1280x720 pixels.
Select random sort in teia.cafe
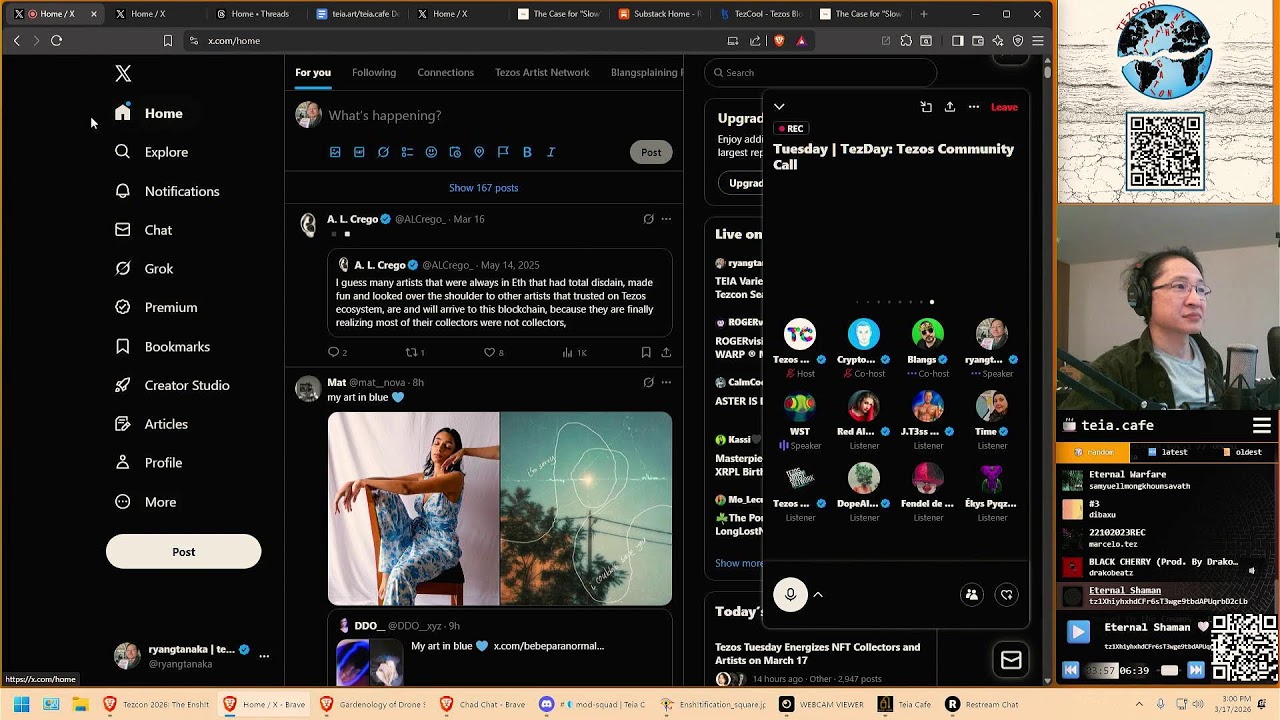tap(1092, 452)
